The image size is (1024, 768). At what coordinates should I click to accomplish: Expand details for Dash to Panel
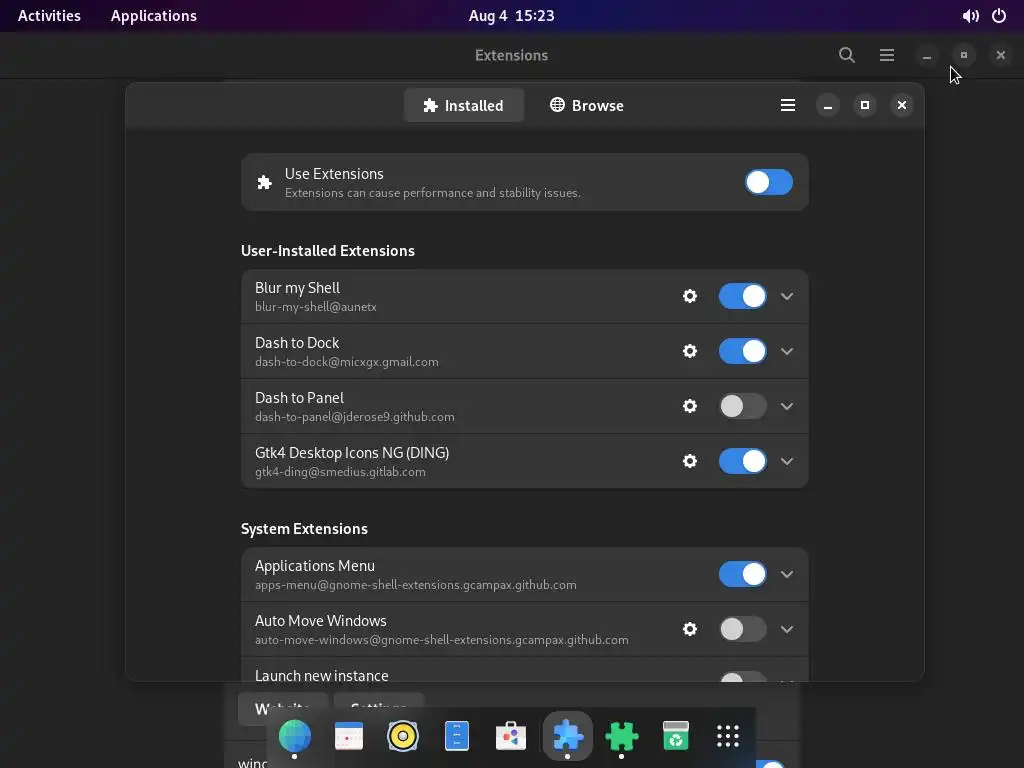(x=787, y=406)
